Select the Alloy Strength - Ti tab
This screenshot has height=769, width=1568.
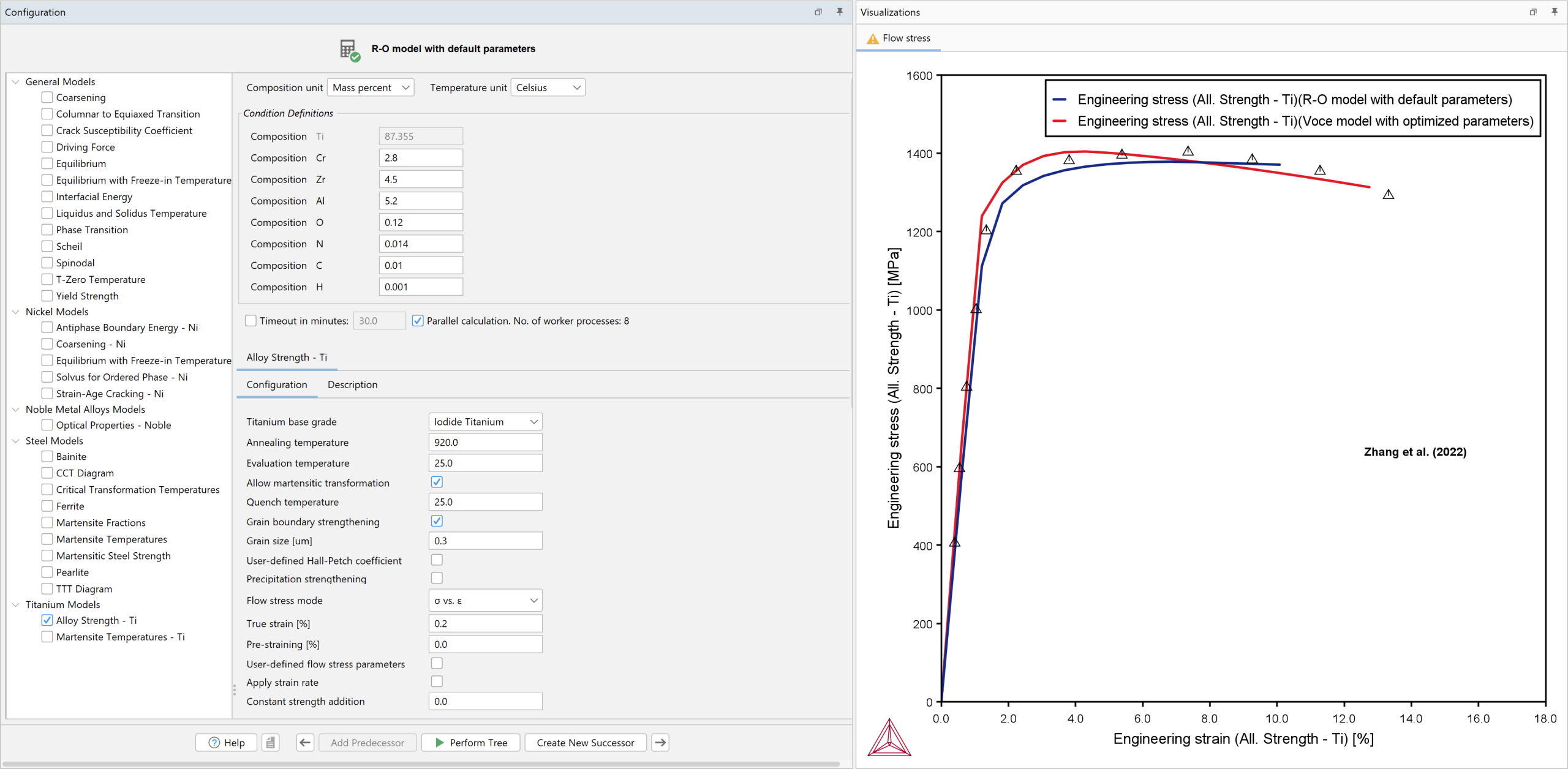(x=287, y=358)
